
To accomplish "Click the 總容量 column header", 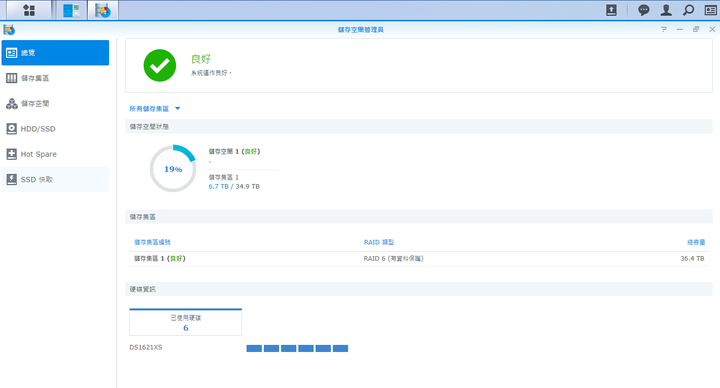I will pos(696,242).
